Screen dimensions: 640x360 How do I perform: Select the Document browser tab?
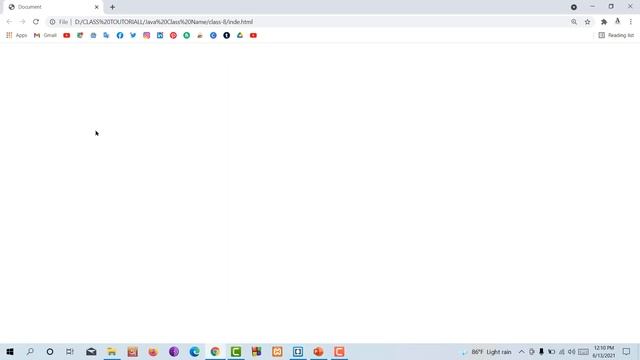53,7
